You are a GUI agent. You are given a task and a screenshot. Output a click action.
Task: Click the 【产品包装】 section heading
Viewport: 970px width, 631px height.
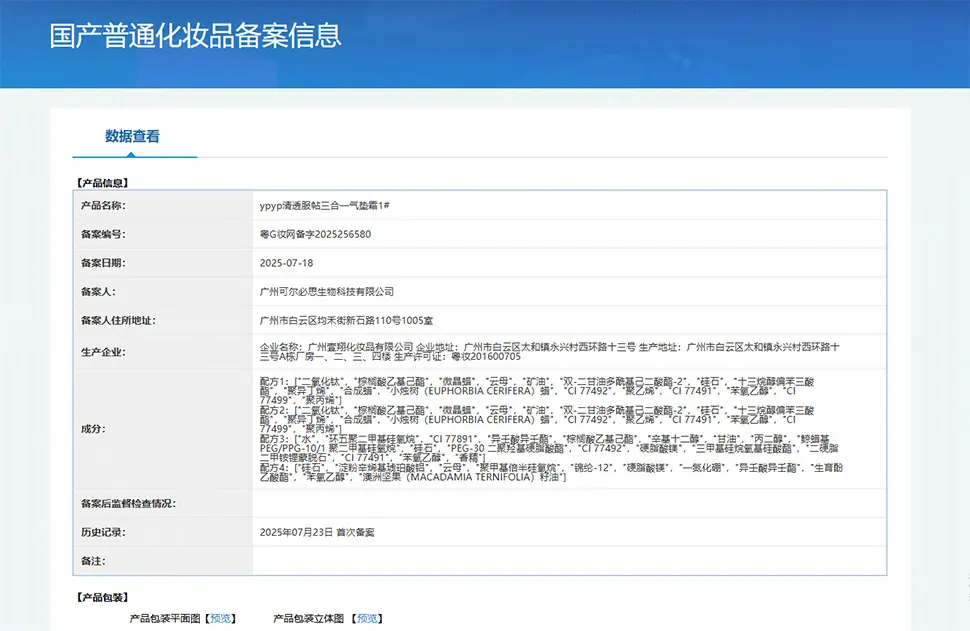tap(102, 597)
